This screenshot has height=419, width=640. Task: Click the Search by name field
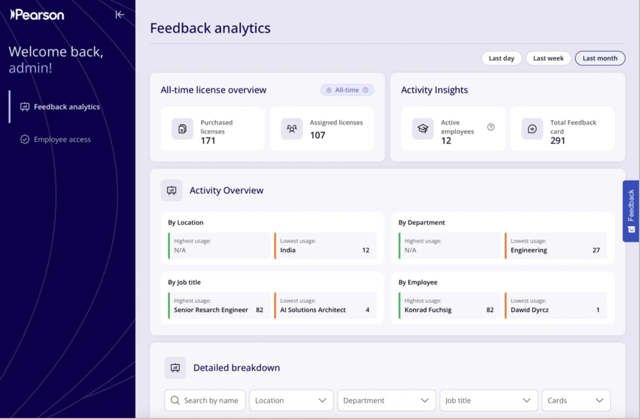point(205,400)
